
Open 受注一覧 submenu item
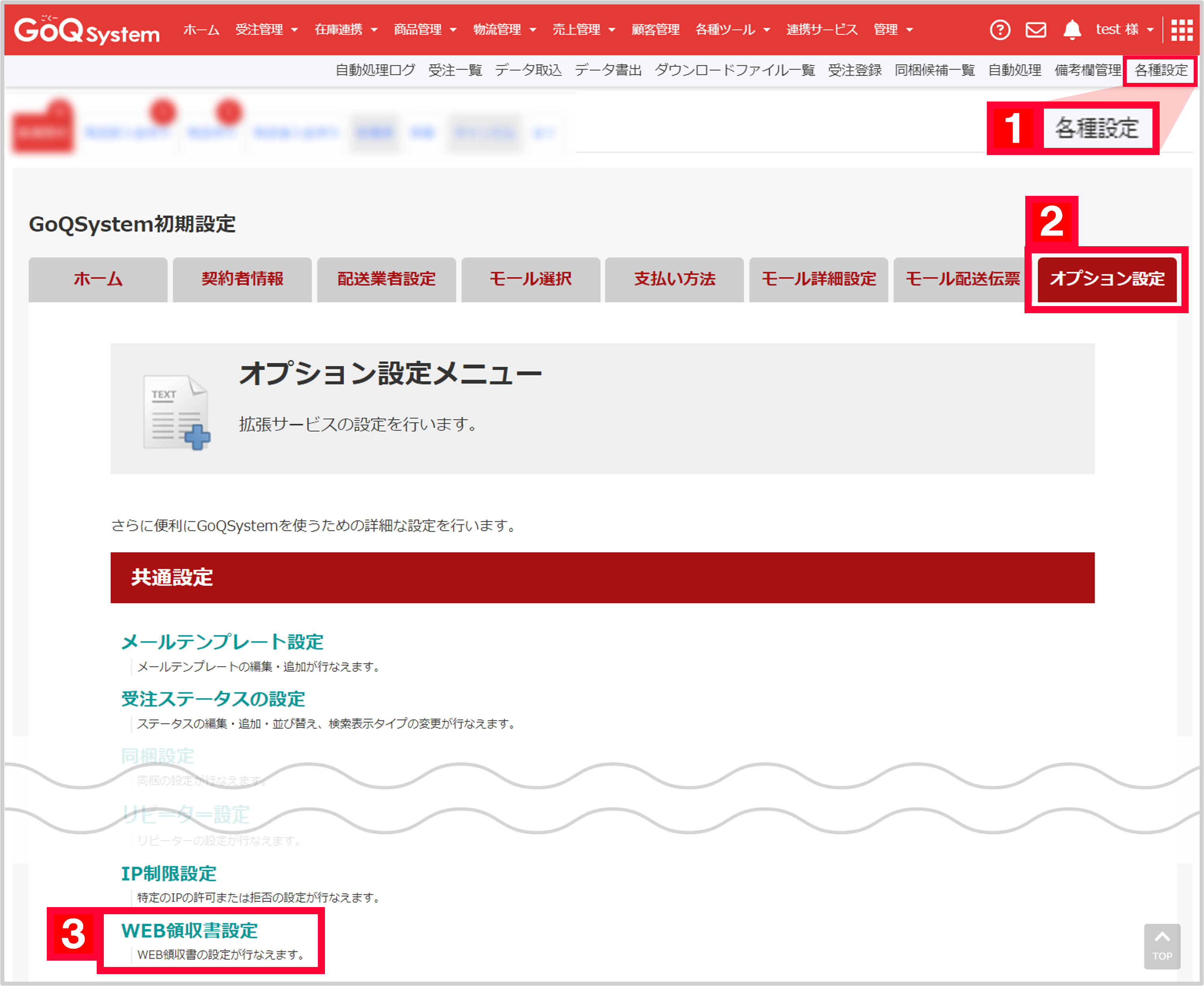pyautogui.click(x=455, y=71)
